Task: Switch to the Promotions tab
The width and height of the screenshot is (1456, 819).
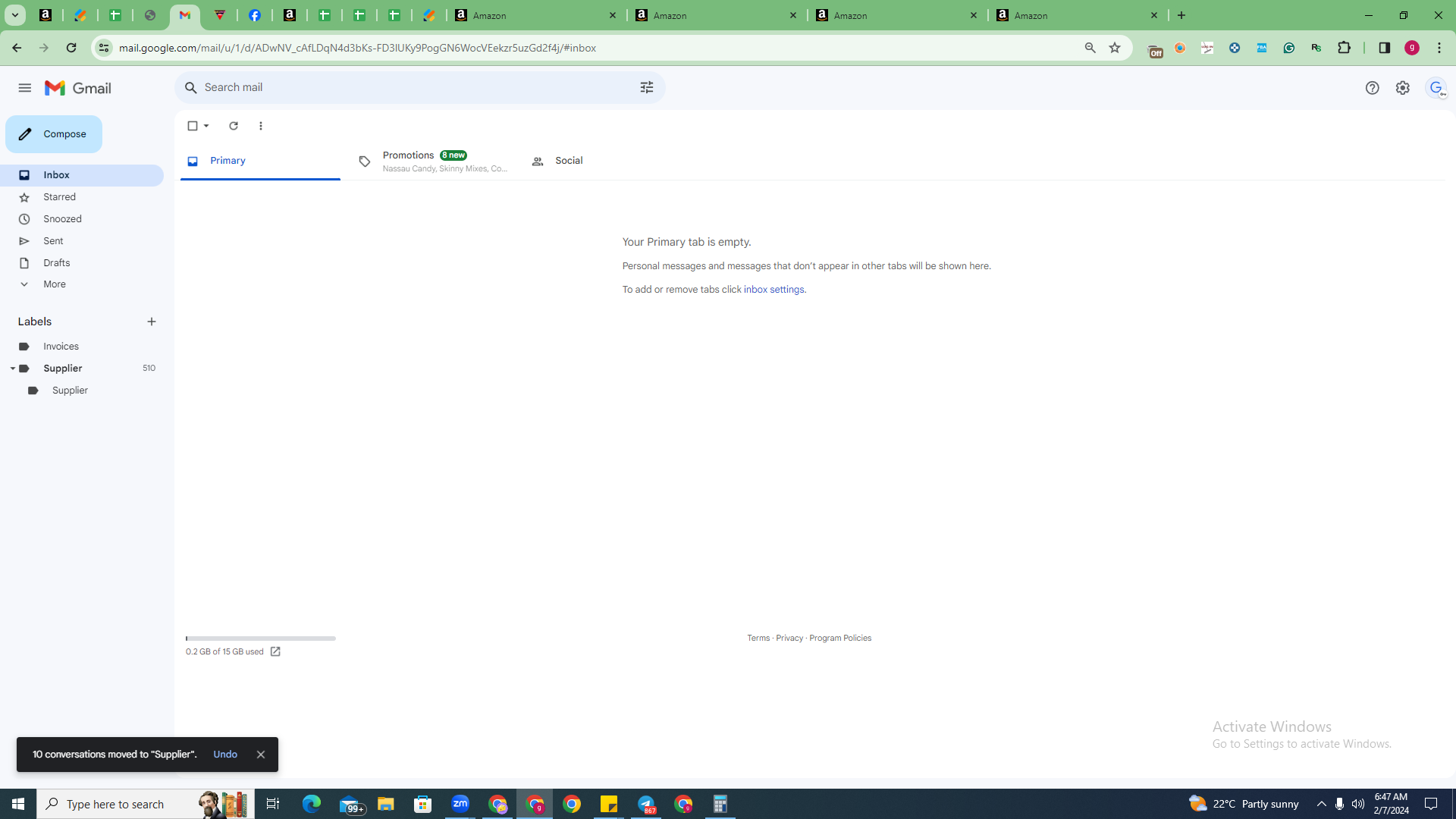Action: click(x=434, y=161)
